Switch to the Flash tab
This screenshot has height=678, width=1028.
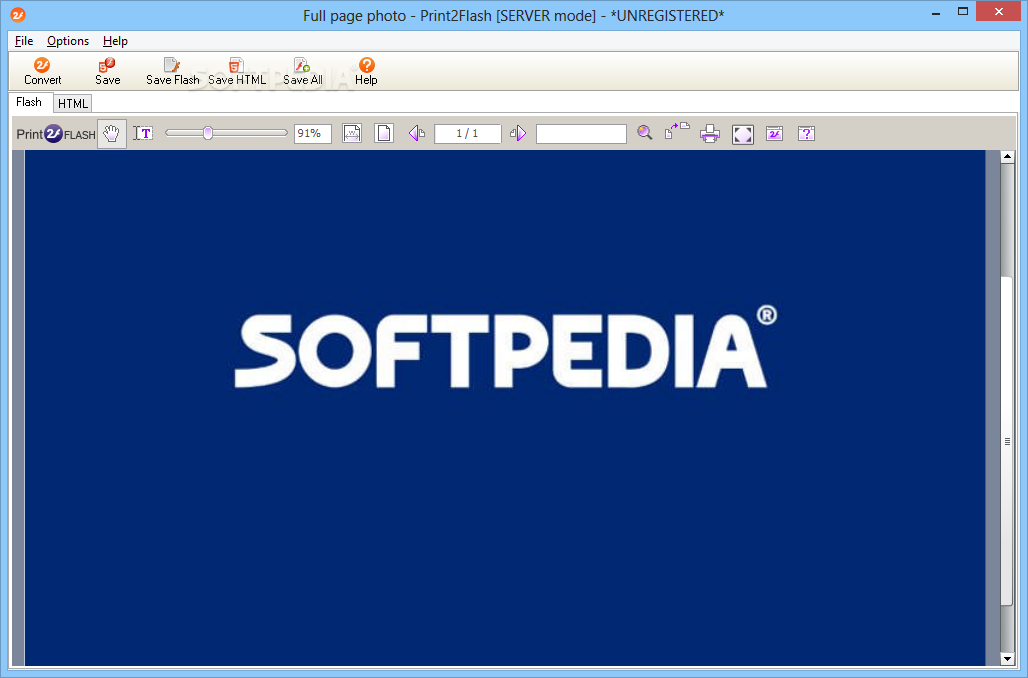point(29,102)
